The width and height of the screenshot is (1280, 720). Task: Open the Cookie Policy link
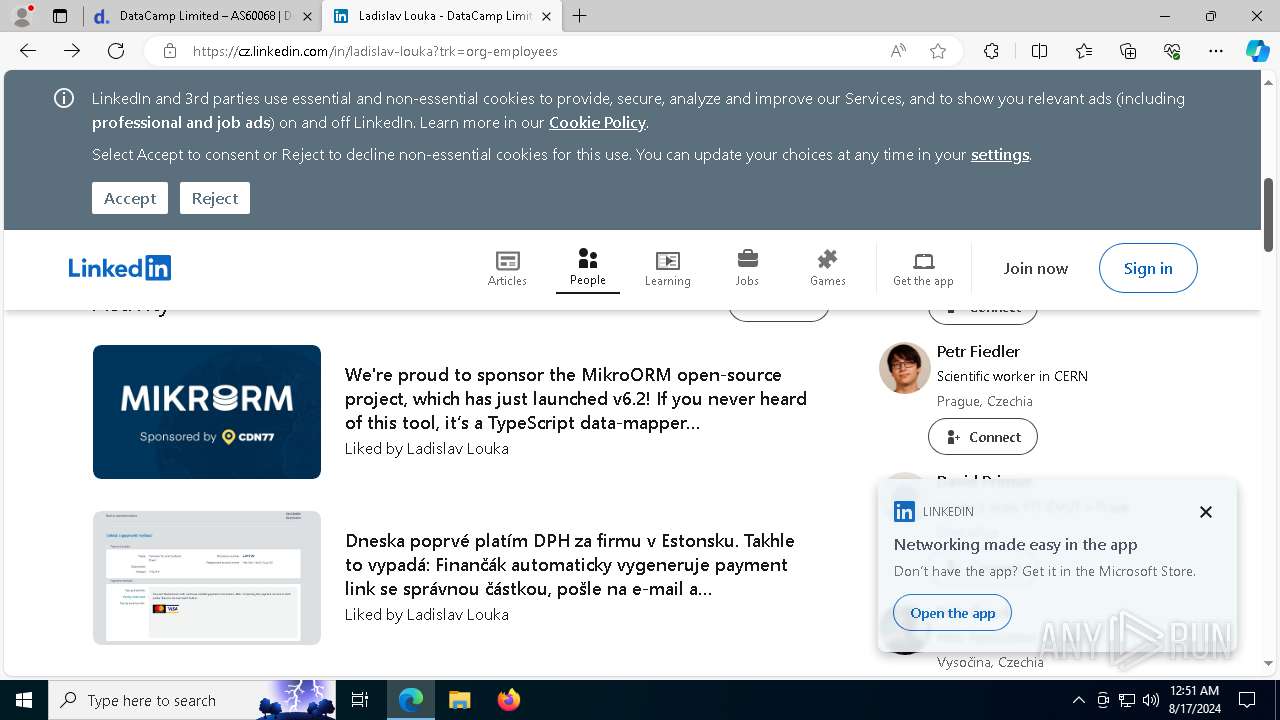[597, 122]
